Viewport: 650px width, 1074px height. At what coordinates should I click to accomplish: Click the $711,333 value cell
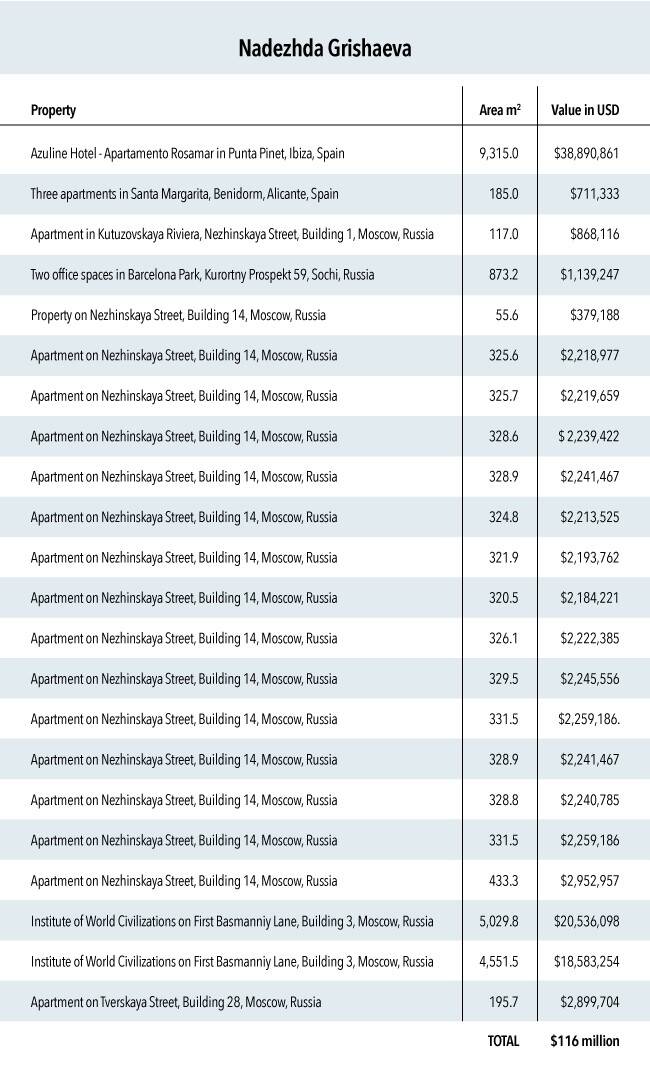pyautogui.click(x=592, y=193)
